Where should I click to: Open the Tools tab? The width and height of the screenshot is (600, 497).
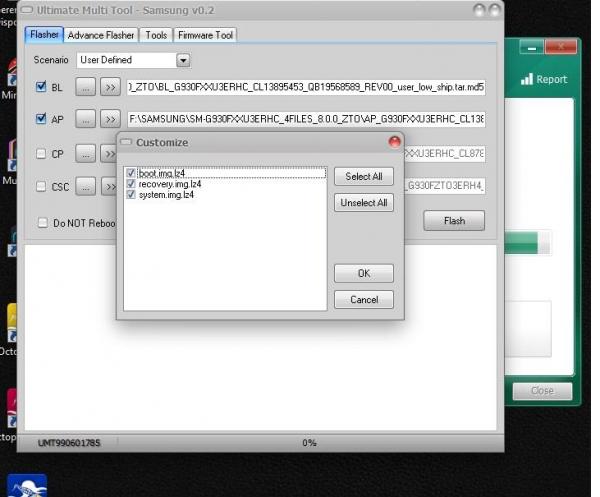pyautogui.click(x=156, y=35)
